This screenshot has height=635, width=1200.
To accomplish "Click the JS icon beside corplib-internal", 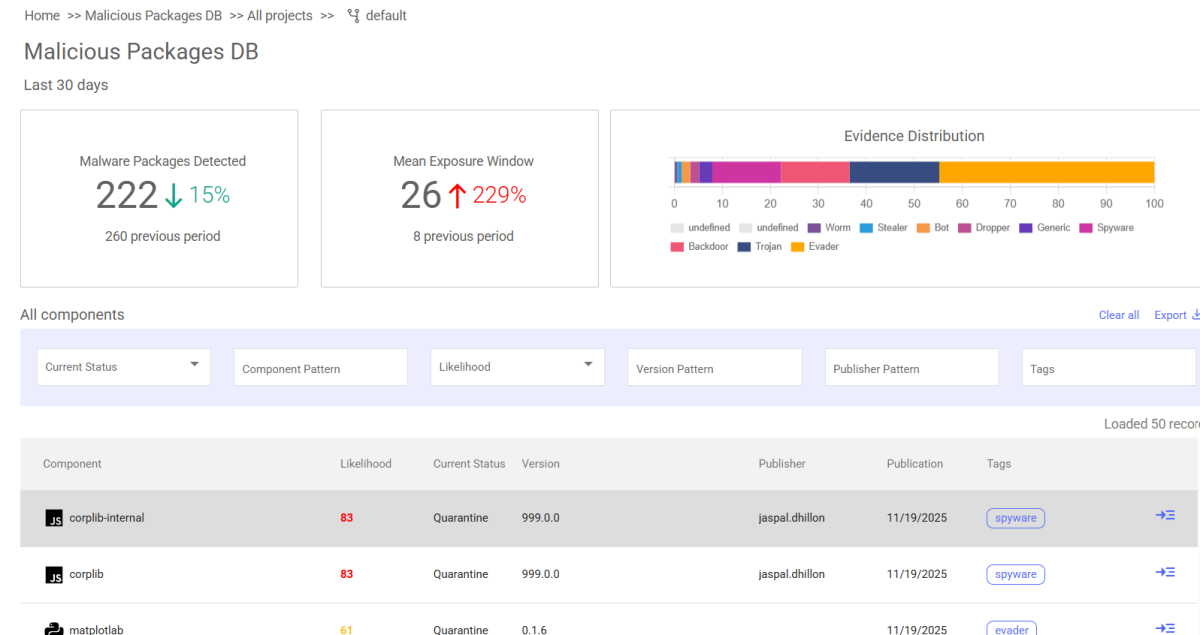I will click(x=54, y=518).
